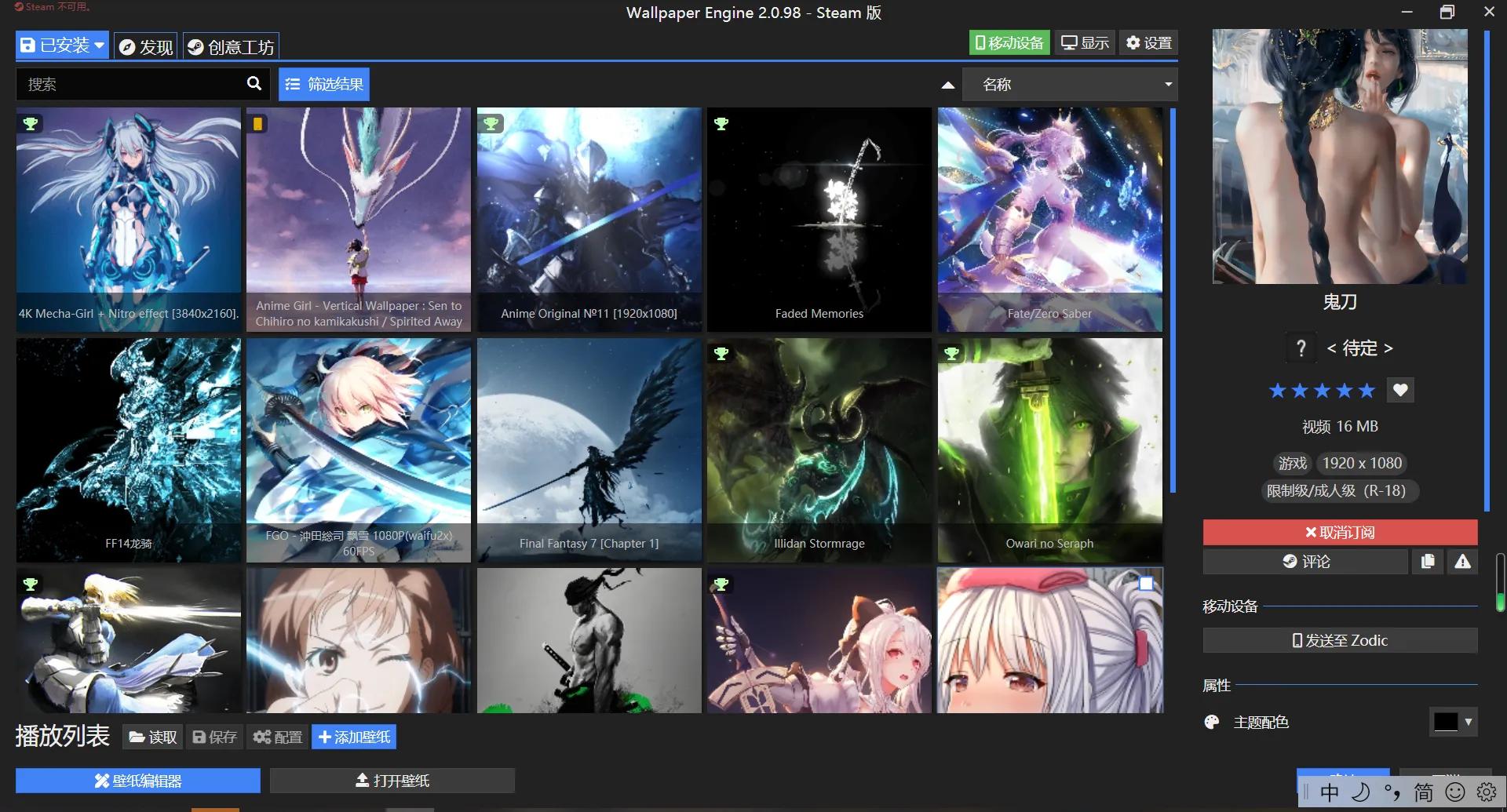This screenshot has height=812, width=1507.
Task: Toggle IME moon half/full-width icon
Action: [1360, 792]
